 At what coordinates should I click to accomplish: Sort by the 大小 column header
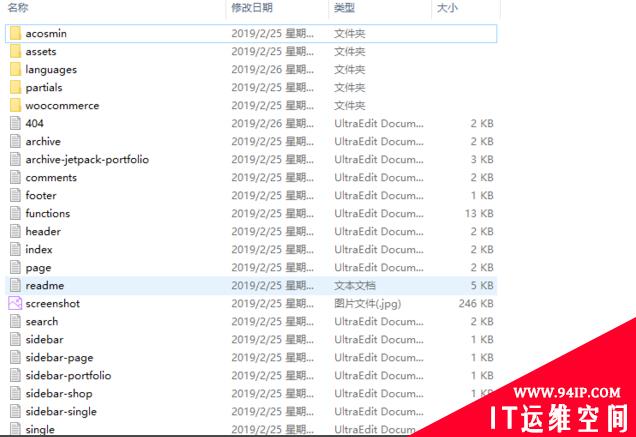[447, 8]
